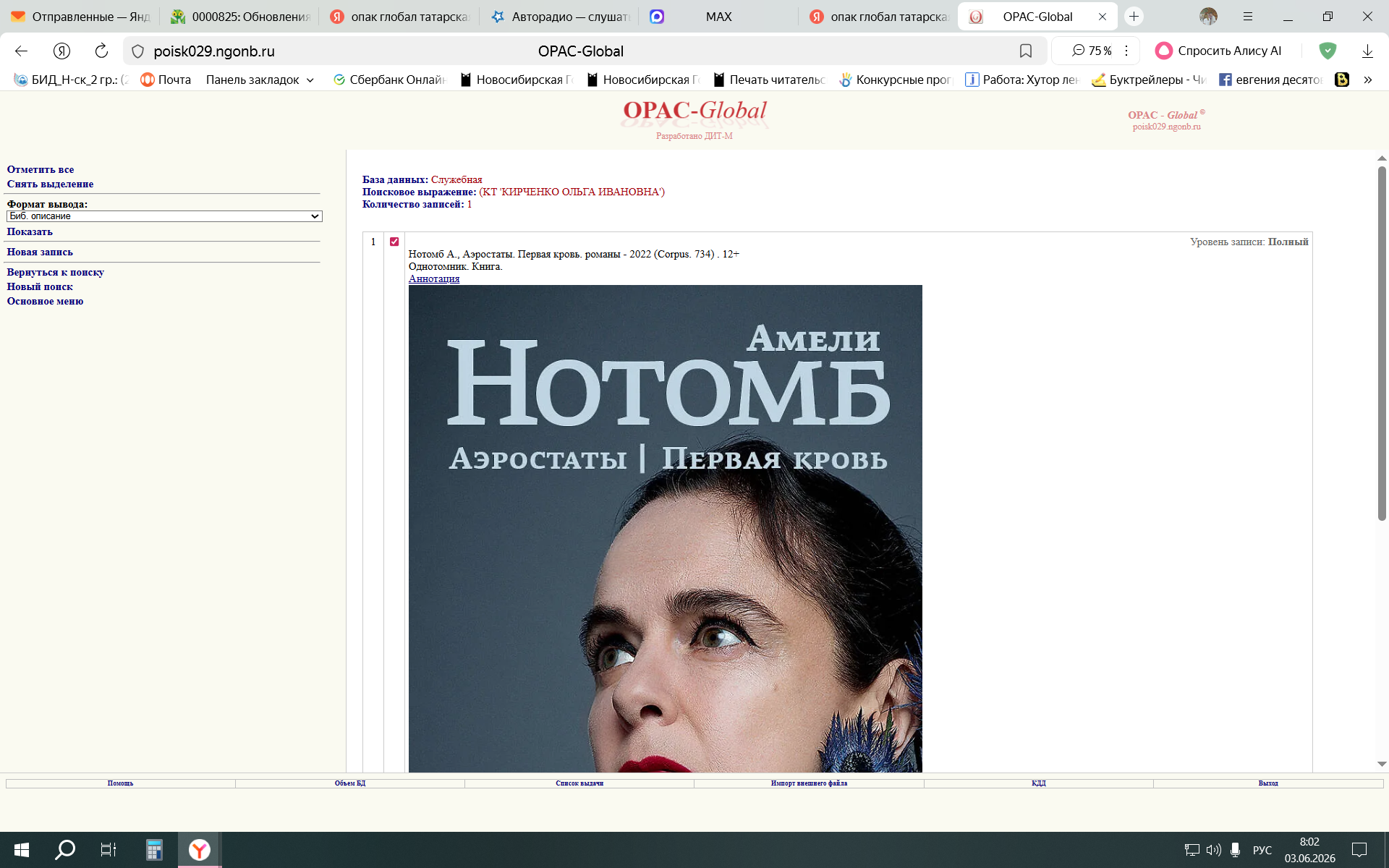Go to Основное меню

click(x=45, y=301)
